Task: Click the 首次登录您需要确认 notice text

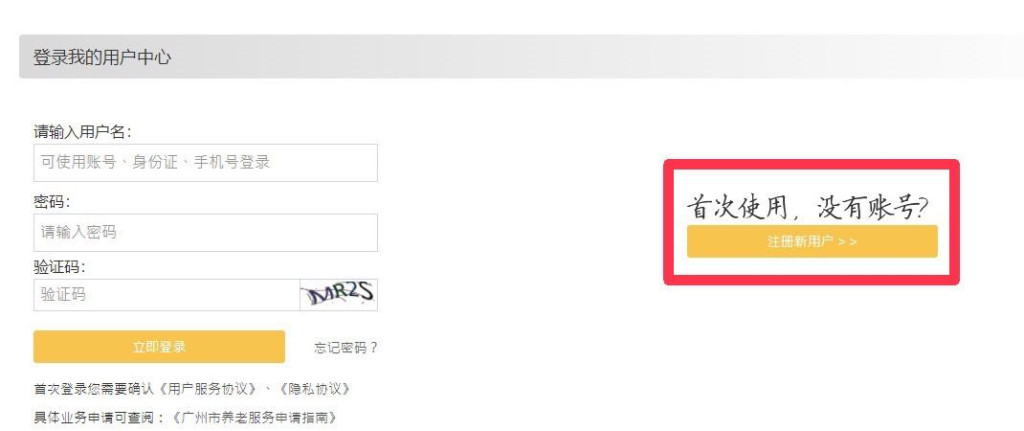Action: (93, 389)
